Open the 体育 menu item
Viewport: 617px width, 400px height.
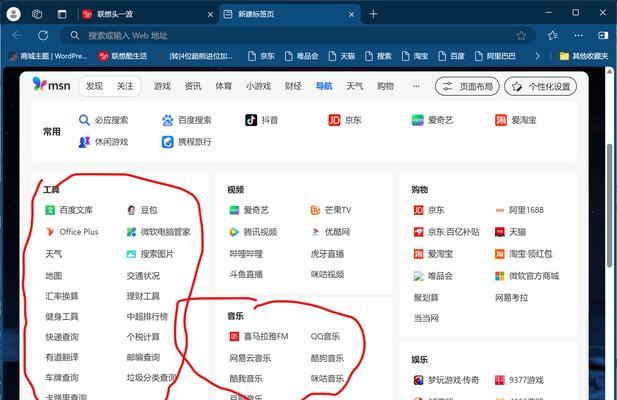coord(224,86)
